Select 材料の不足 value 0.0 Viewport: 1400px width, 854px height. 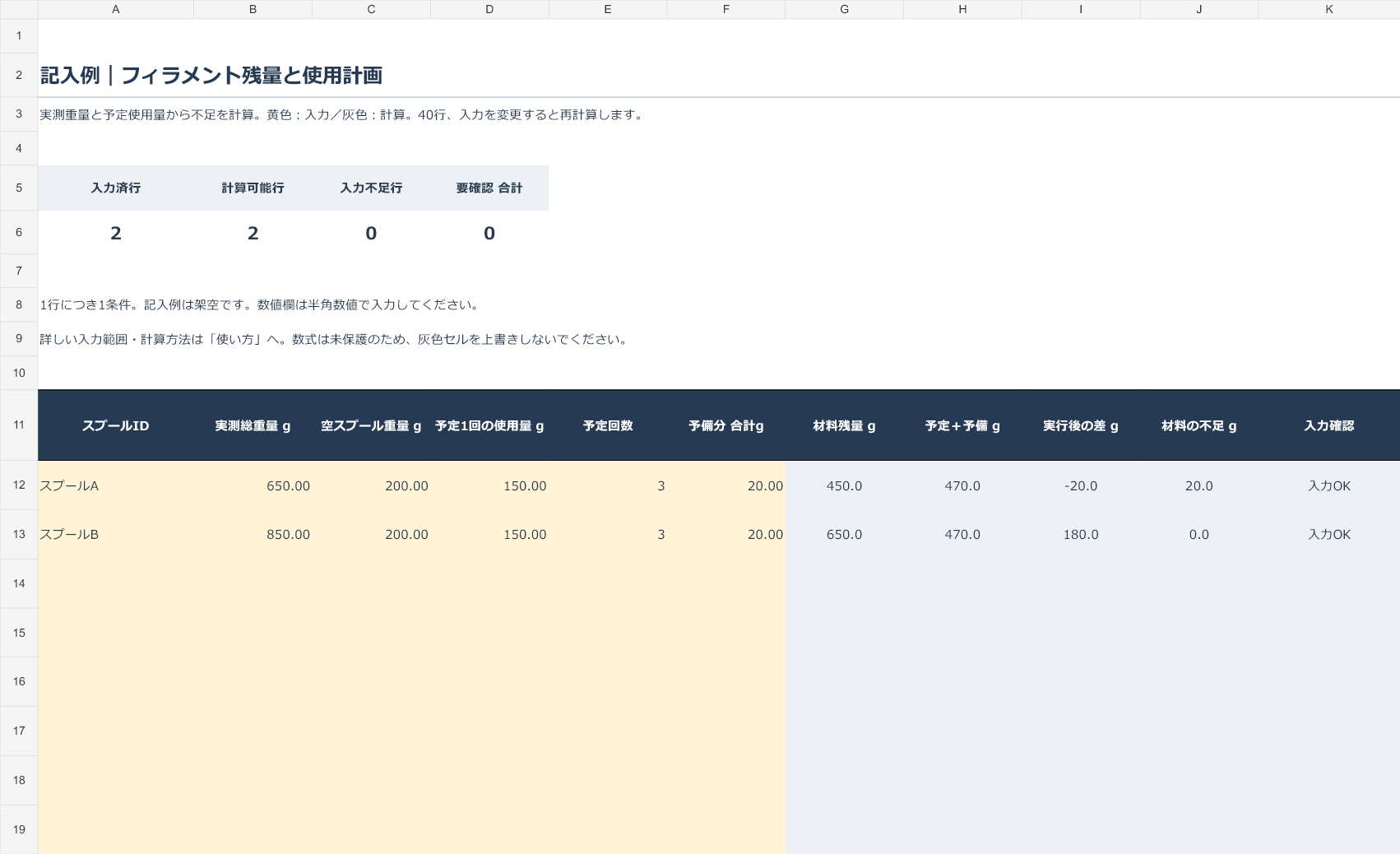[1198, 534]
